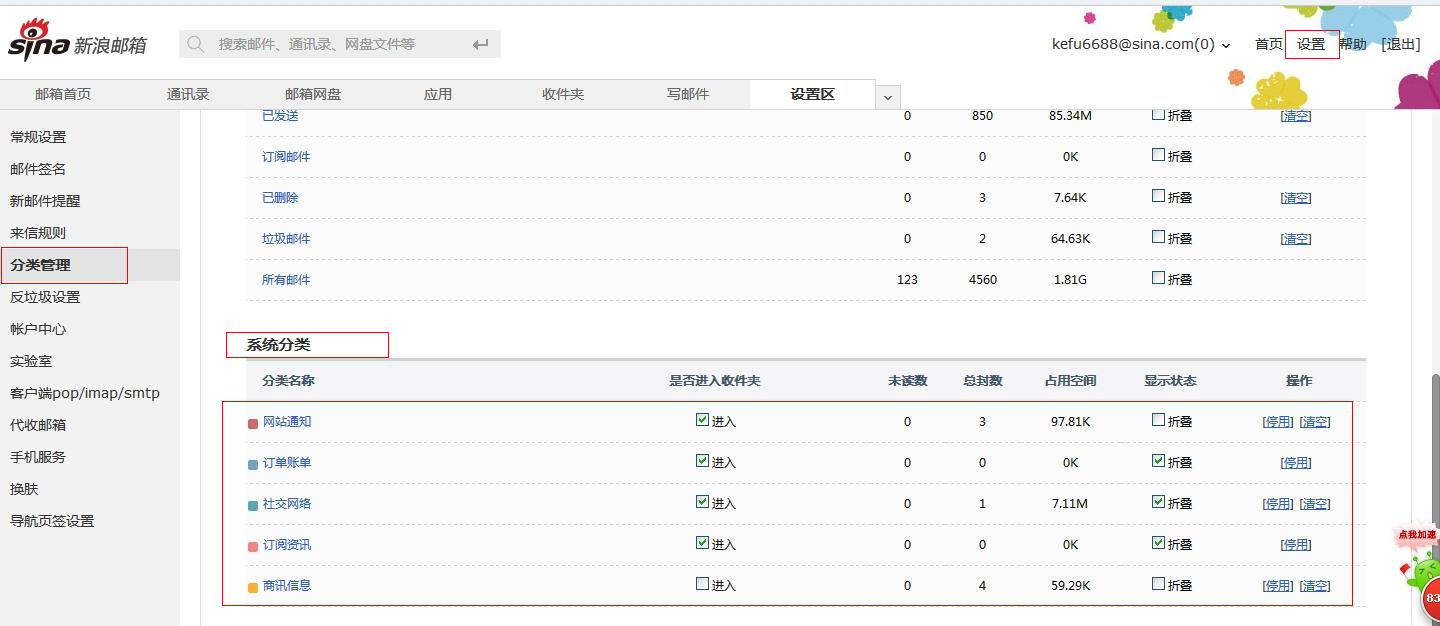
Task: Open the tab list dropdown arrow beside 设置区
Action: [887, 97]
